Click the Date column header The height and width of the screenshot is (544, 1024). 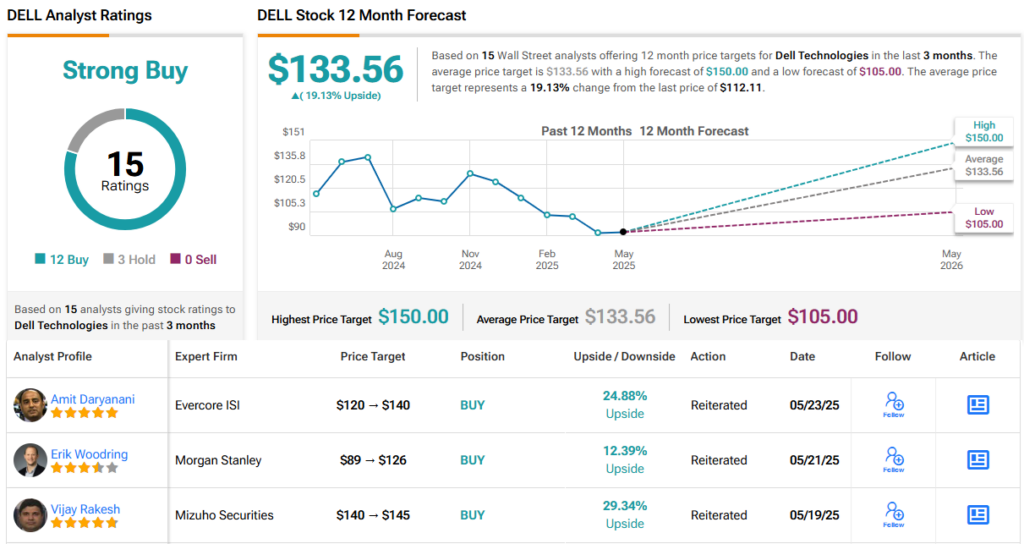tap(802, 357)
